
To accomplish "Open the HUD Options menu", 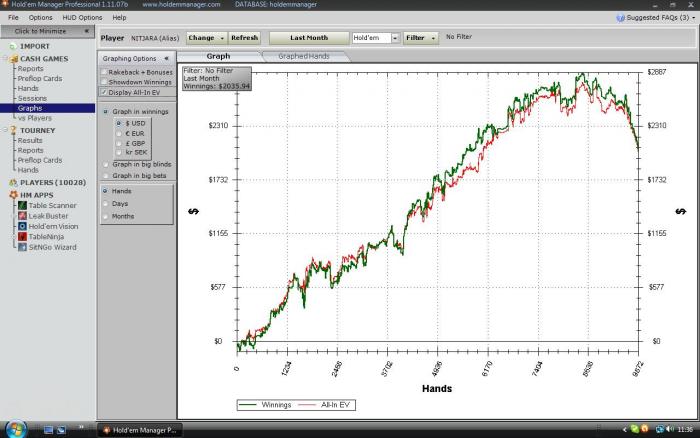I will click(82, 17).
